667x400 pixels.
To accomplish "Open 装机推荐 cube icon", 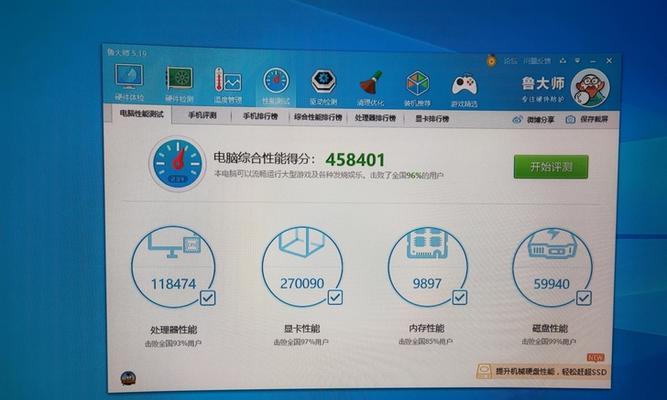I will [417, 89].
